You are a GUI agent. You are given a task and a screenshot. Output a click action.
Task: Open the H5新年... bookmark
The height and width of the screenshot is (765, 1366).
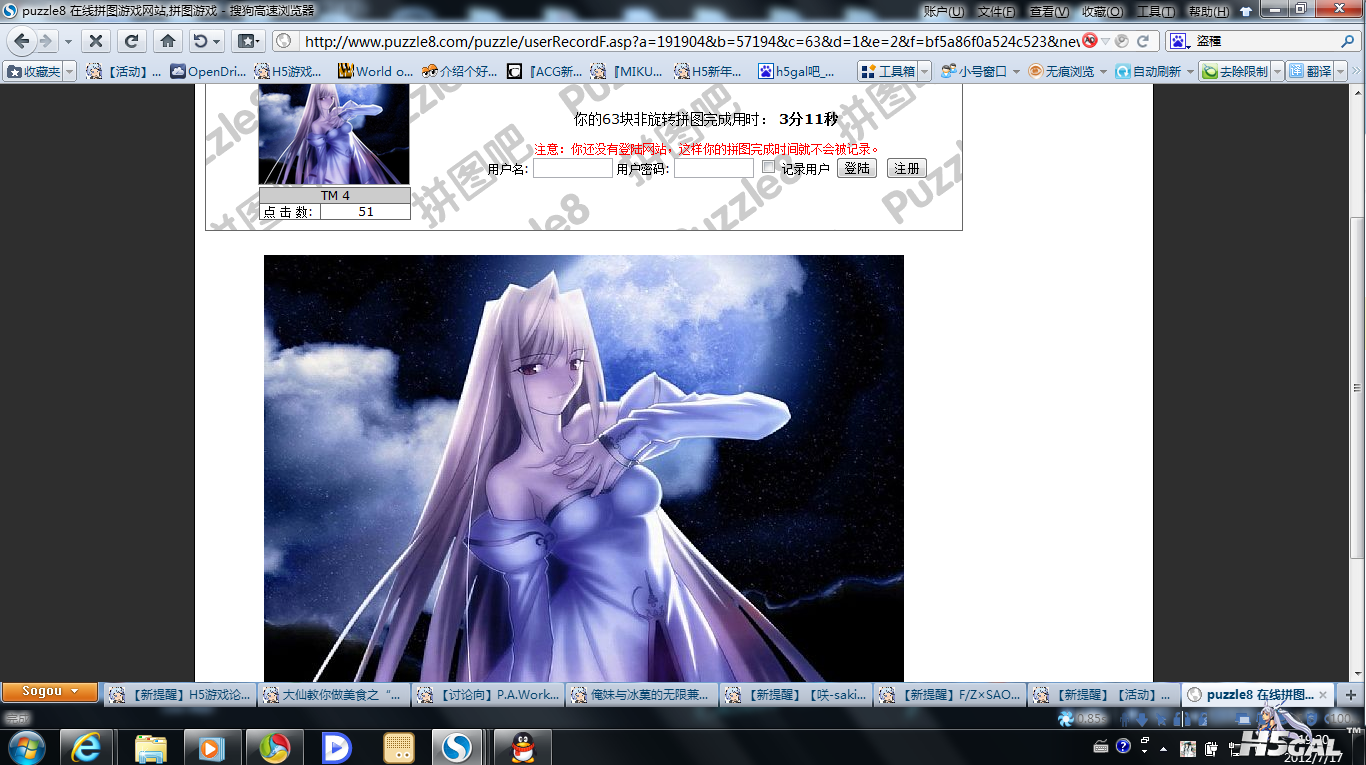pyautogui.click(x=709, y=72)
